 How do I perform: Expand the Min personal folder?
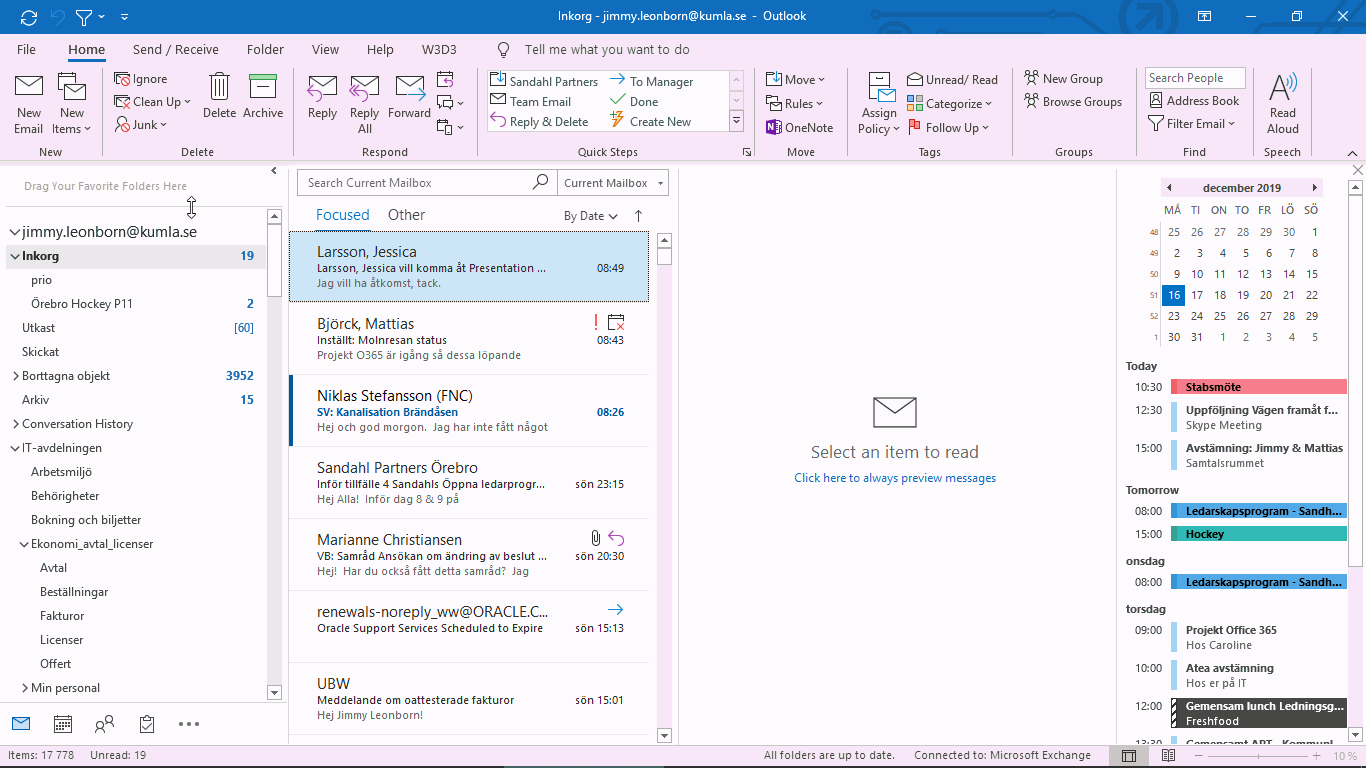coord(24,688)
